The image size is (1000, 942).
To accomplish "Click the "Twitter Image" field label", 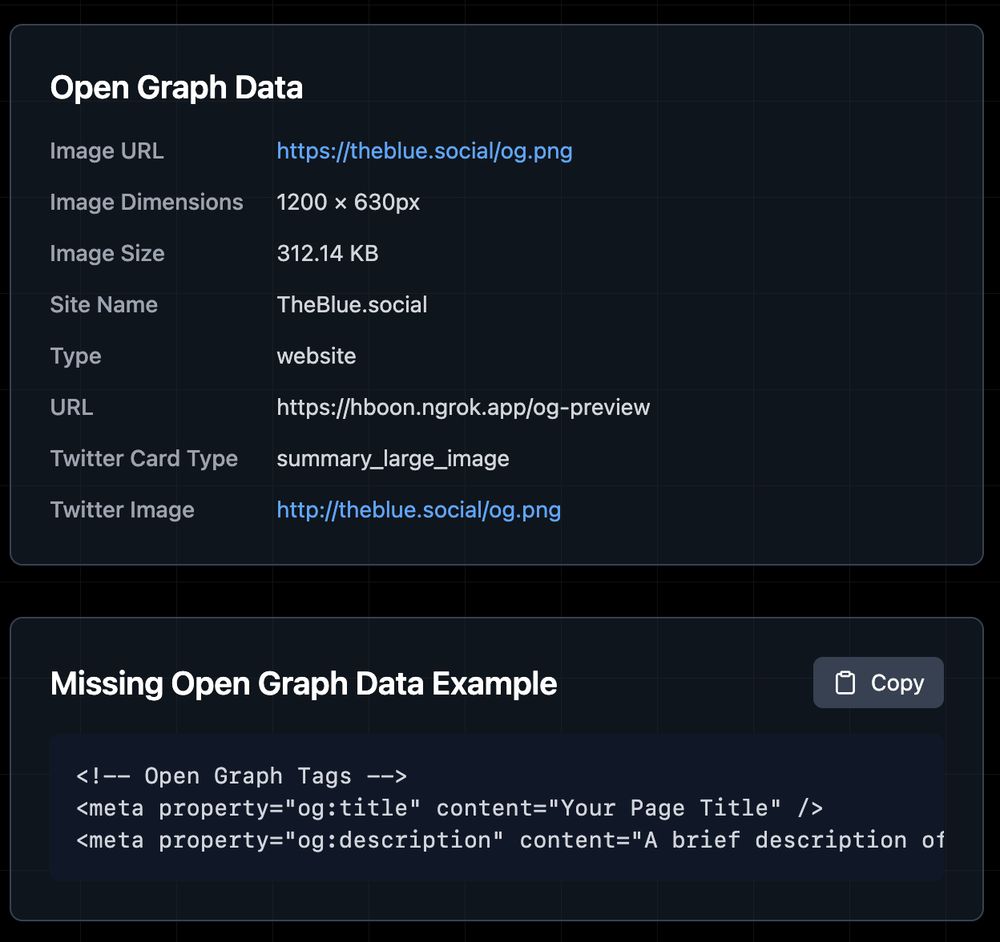I will point(122,510).
